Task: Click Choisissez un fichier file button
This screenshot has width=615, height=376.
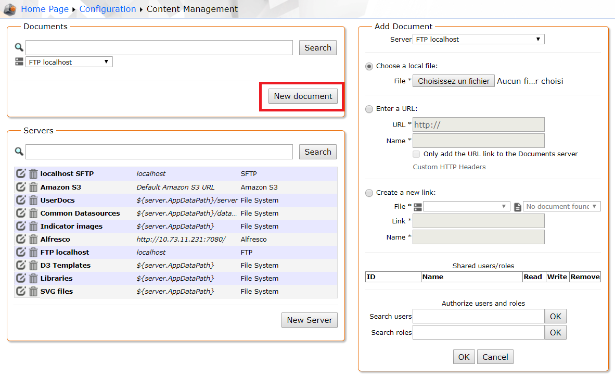Action: pos(453,81)
